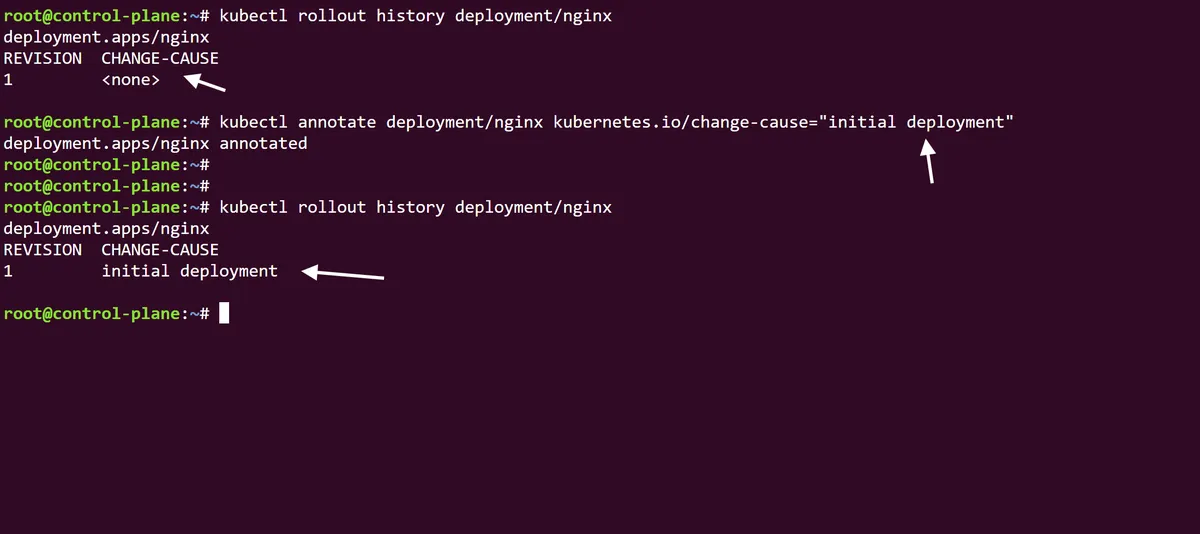Click 'initial deployment' in the final history output

pyautogui.click(x=189, y=271)
